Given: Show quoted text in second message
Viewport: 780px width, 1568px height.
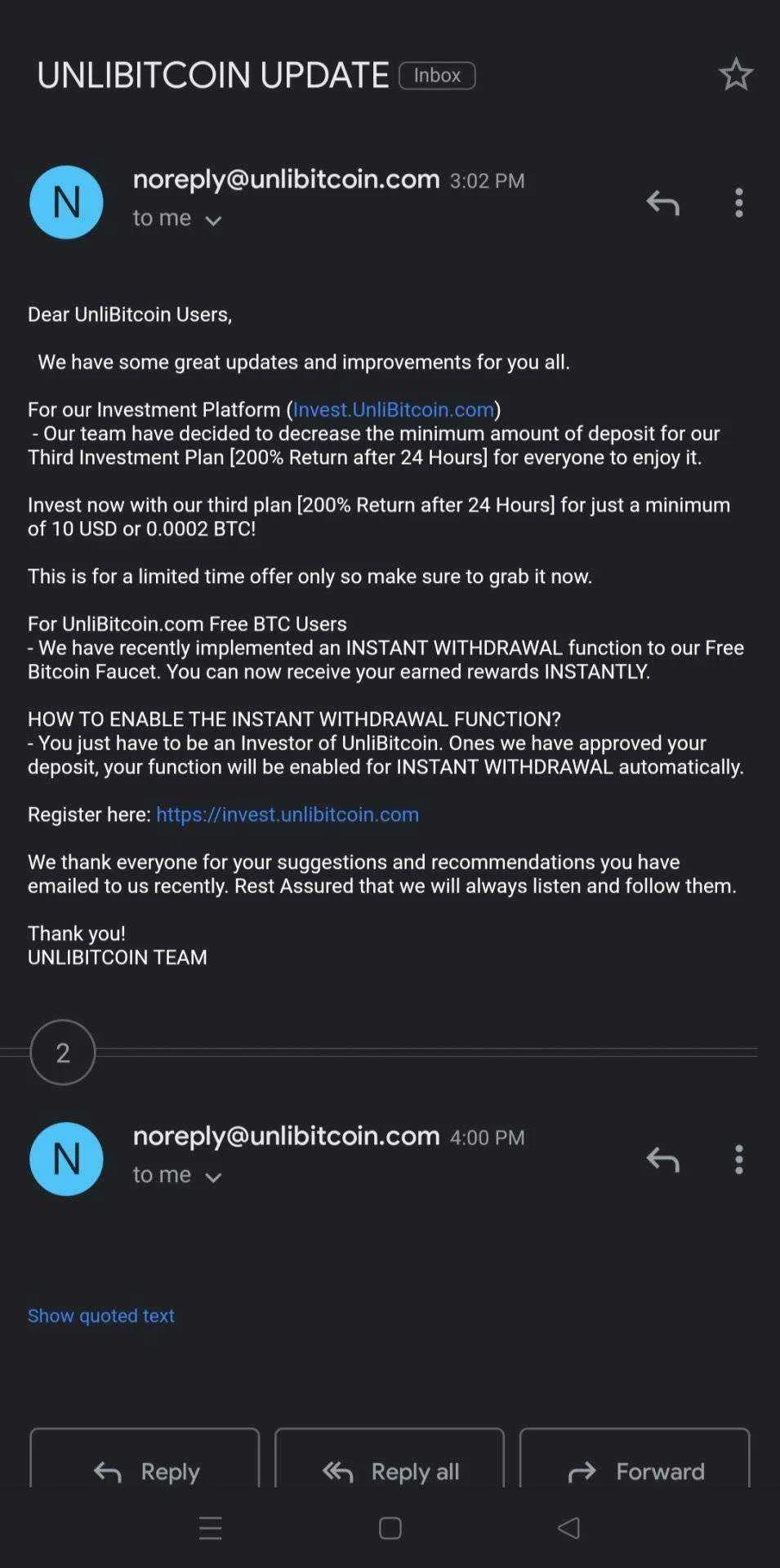Looking at the screenshot, I should point(101,1316).
